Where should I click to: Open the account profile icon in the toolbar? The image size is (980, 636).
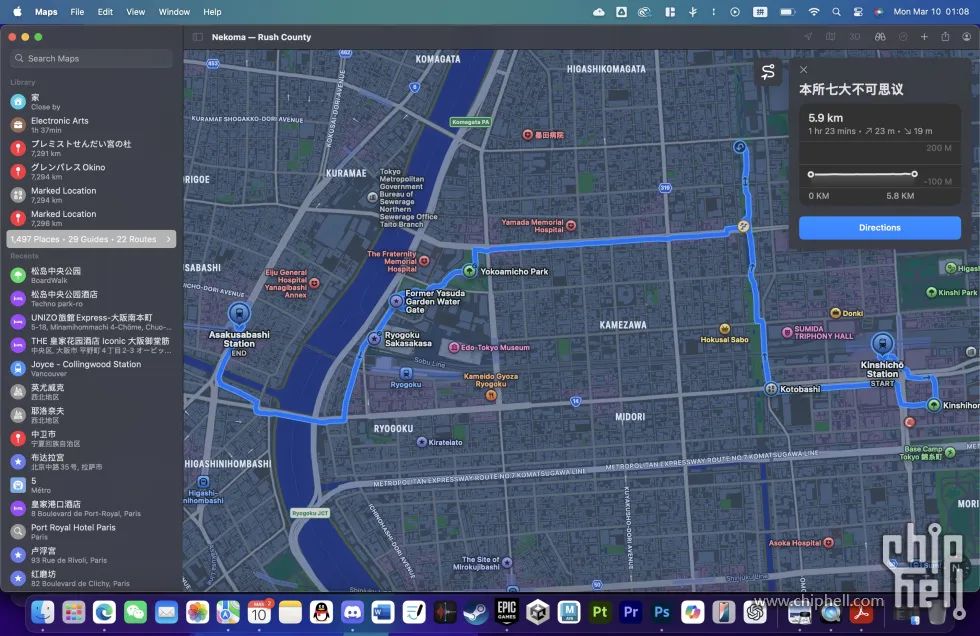[966, 37]
